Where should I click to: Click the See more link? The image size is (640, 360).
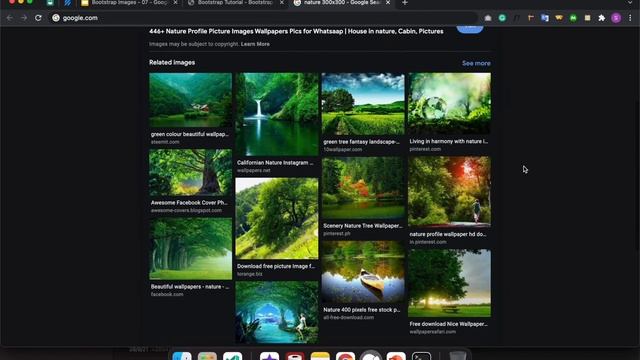point(476,63)
